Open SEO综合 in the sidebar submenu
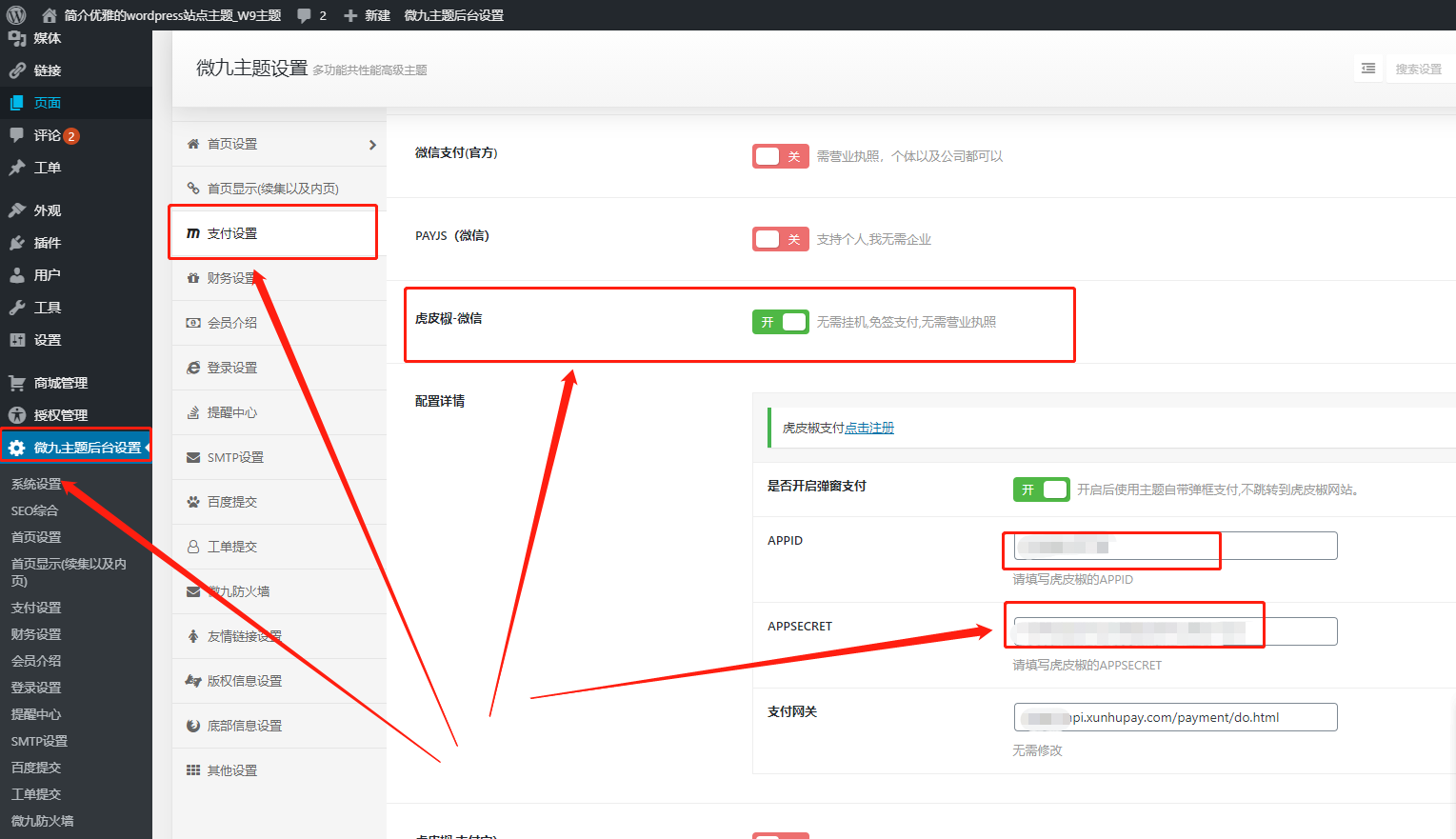 pyautogui.click(x=34, y=510)
